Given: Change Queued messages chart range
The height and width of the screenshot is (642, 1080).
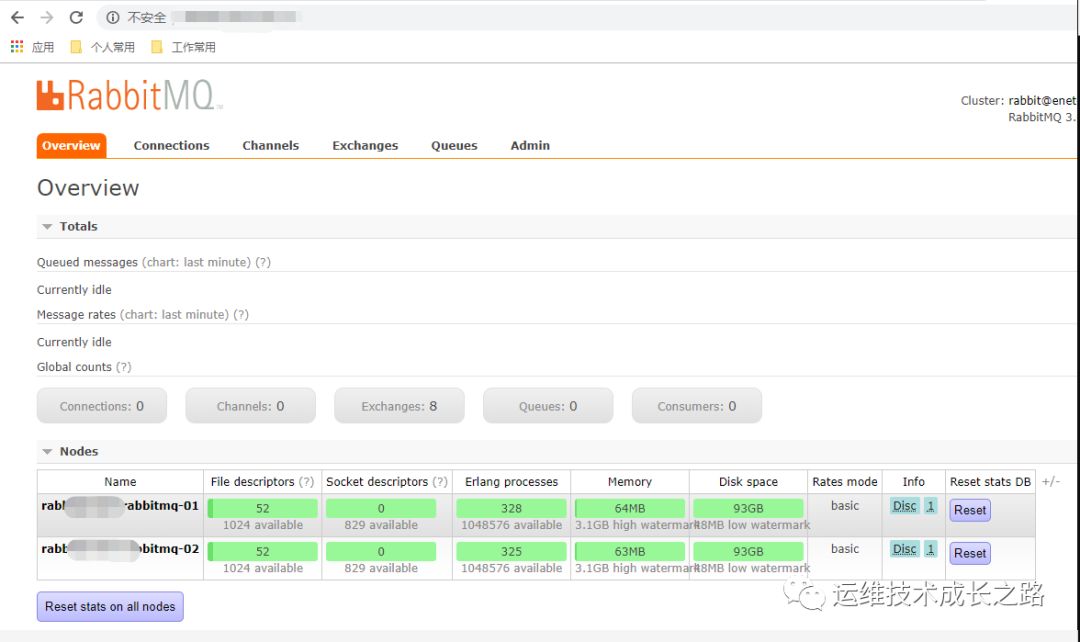Looking at the screenshot, I should [196, 262].
